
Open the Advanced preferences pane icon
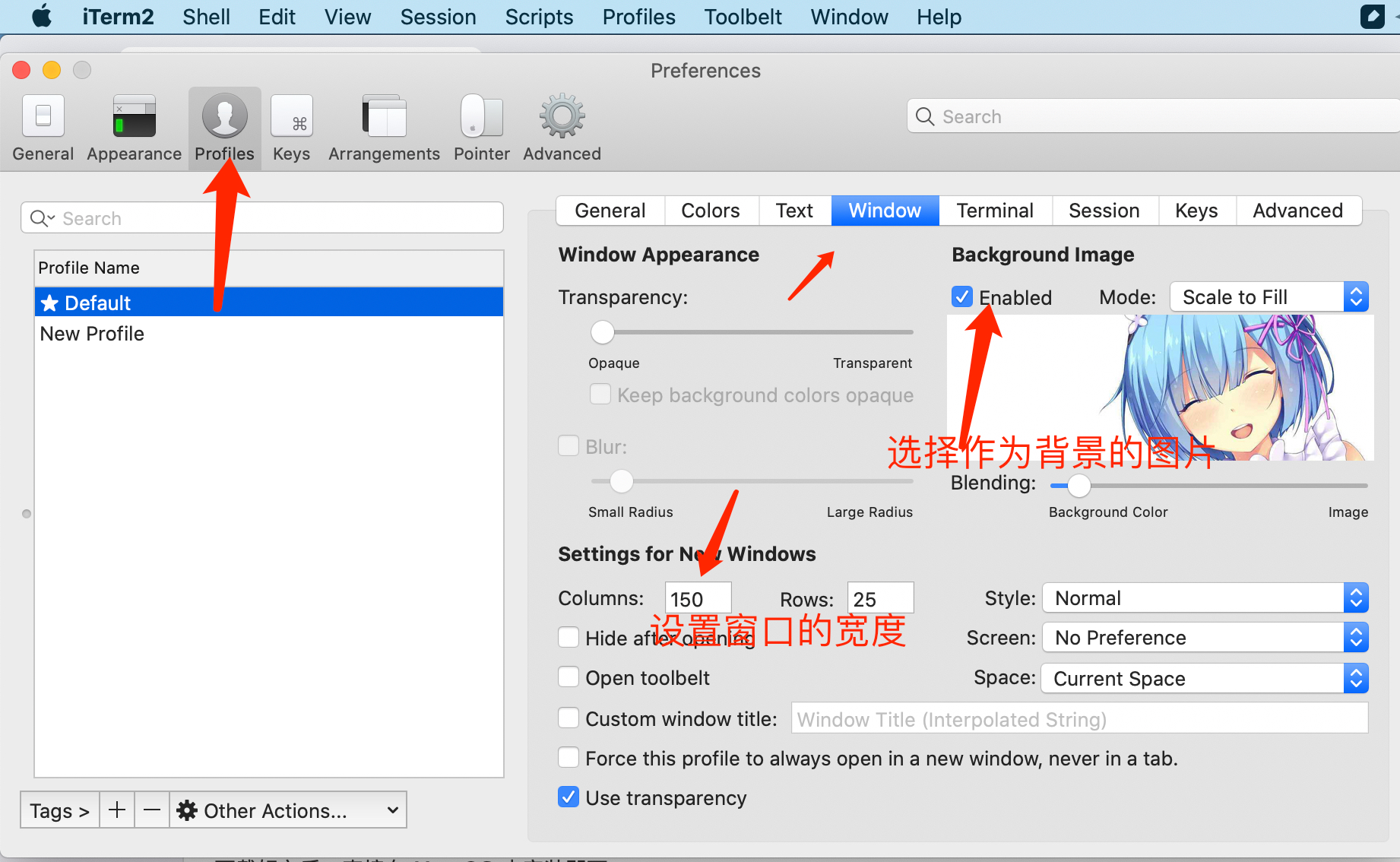tap(562, 116)
